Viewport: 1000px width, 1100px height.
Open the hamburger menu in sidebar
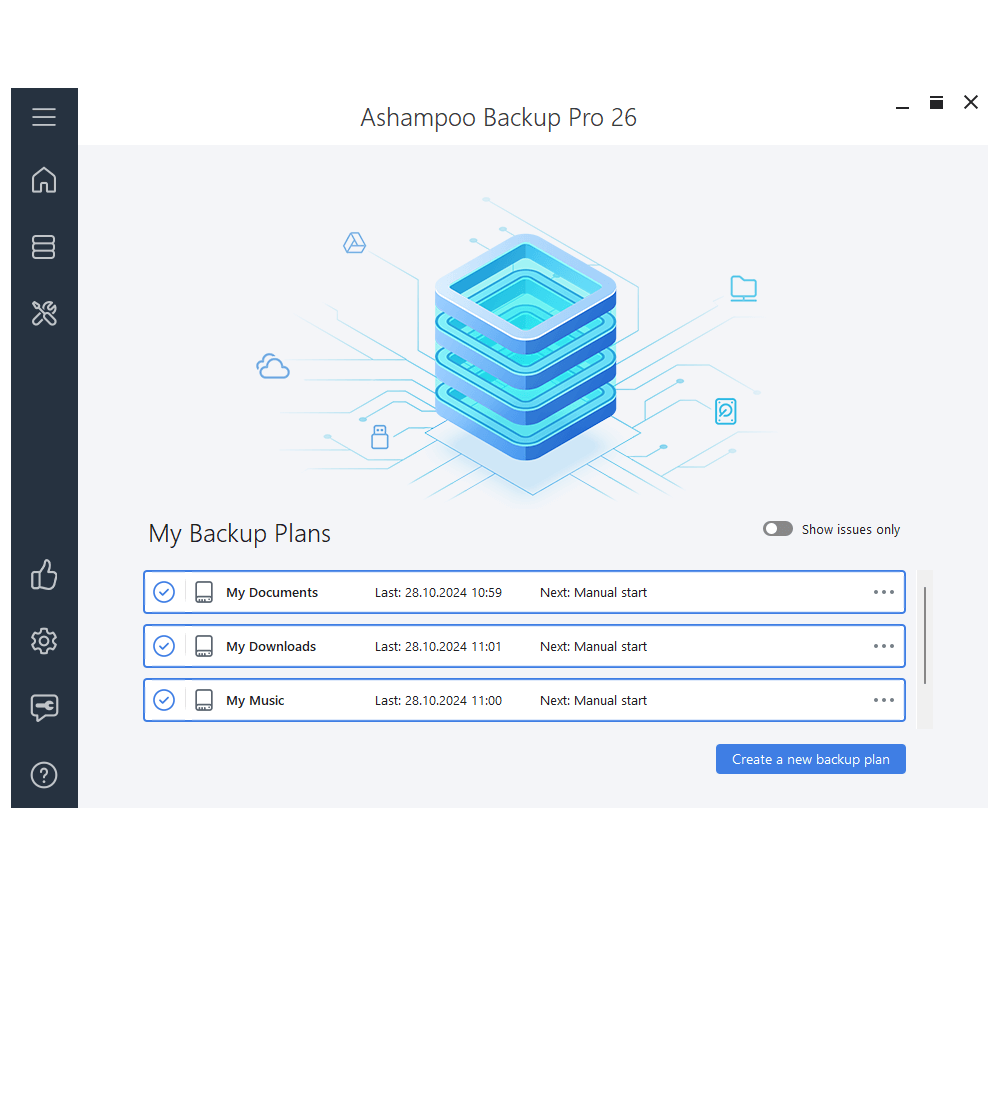[x=44, y=117]
